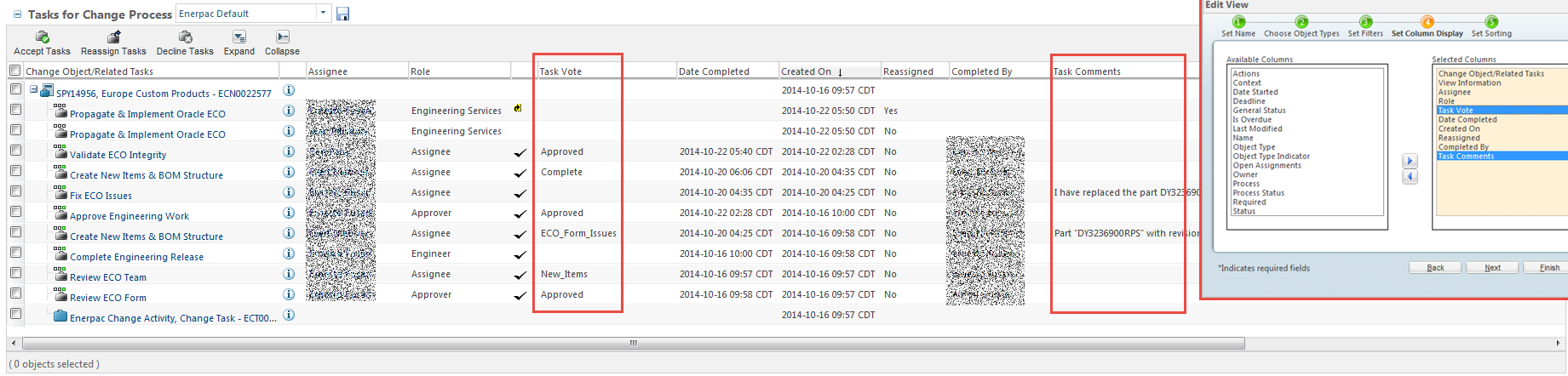Click the checkmark icon in the Review ECO Team row

(520, 276)
